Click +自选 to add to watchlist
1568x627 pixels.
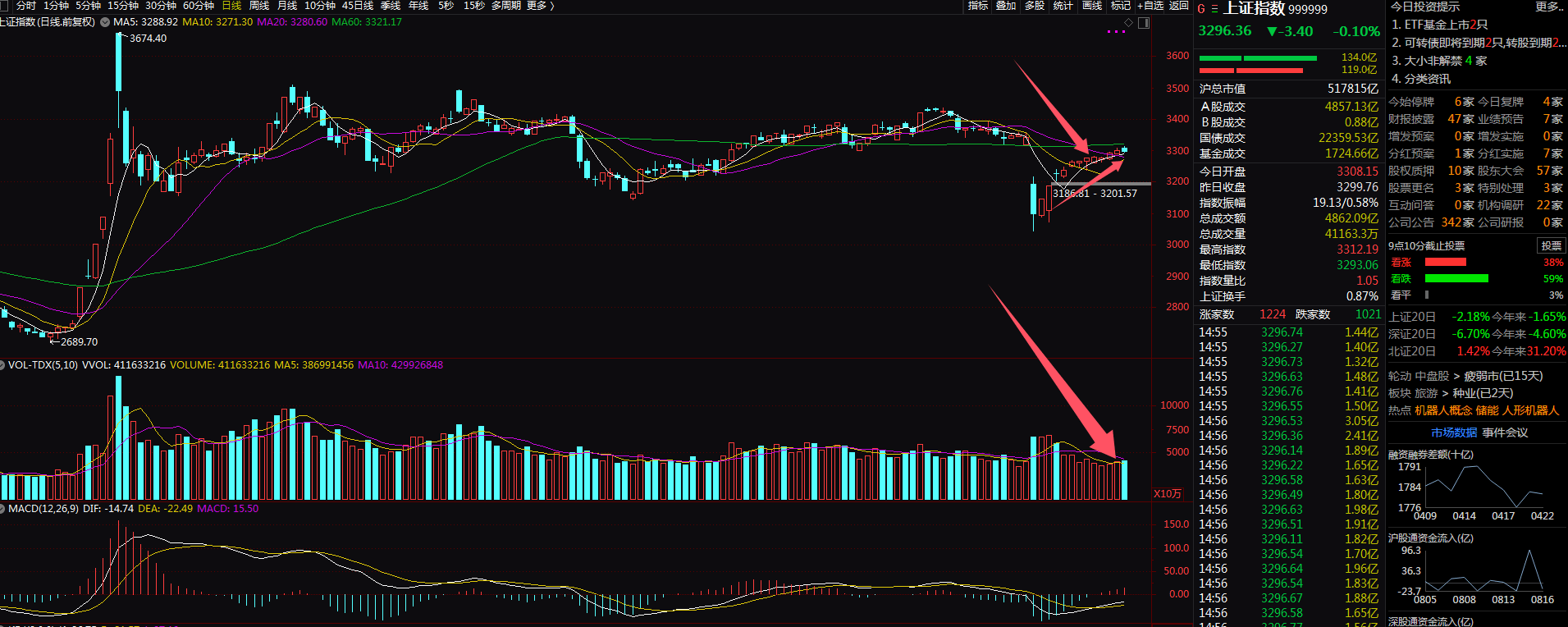(x=1150, y=6)
